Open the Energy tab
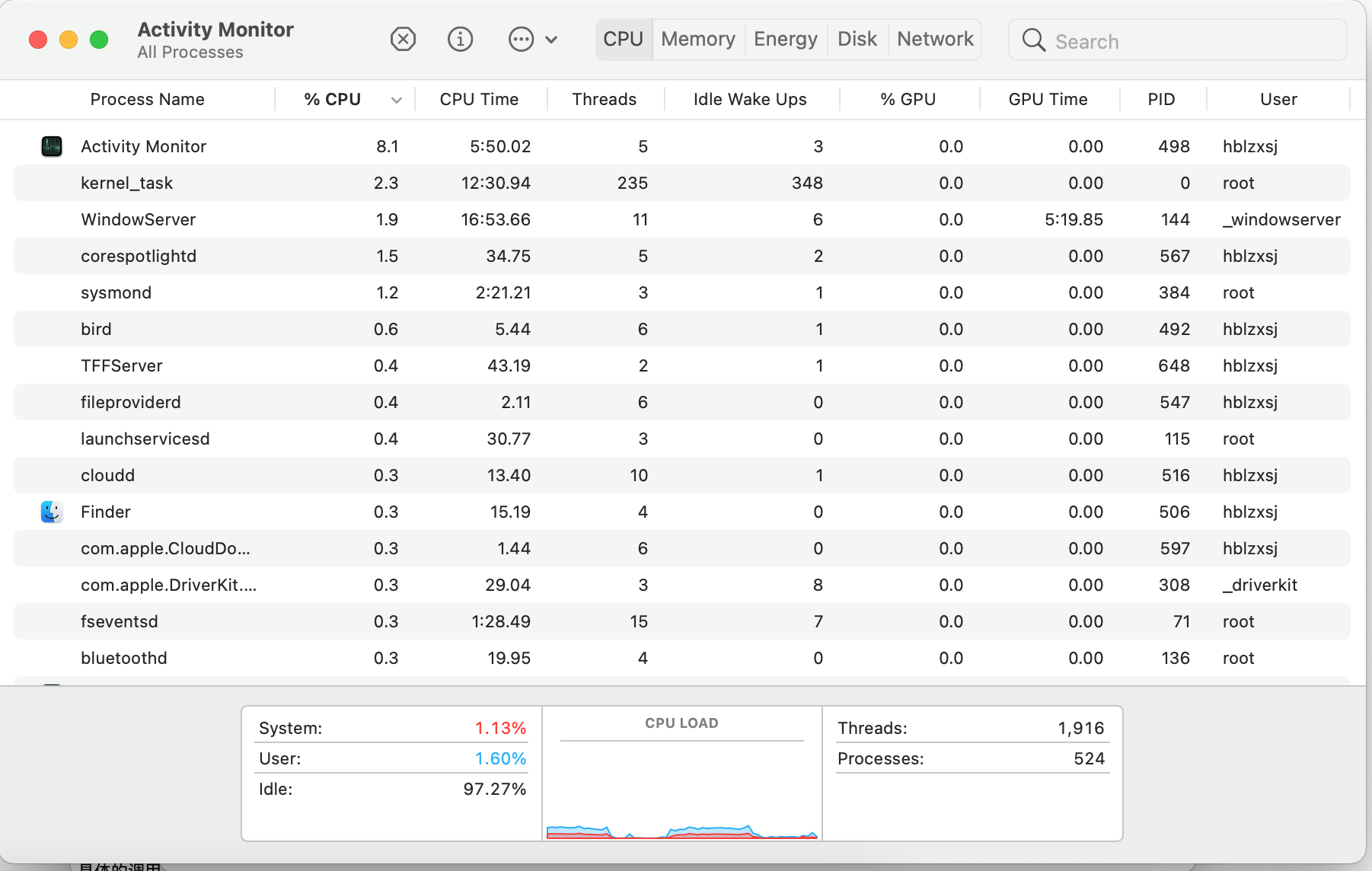This screenshot has height=871, width=1372. click(x=786, y=39)
